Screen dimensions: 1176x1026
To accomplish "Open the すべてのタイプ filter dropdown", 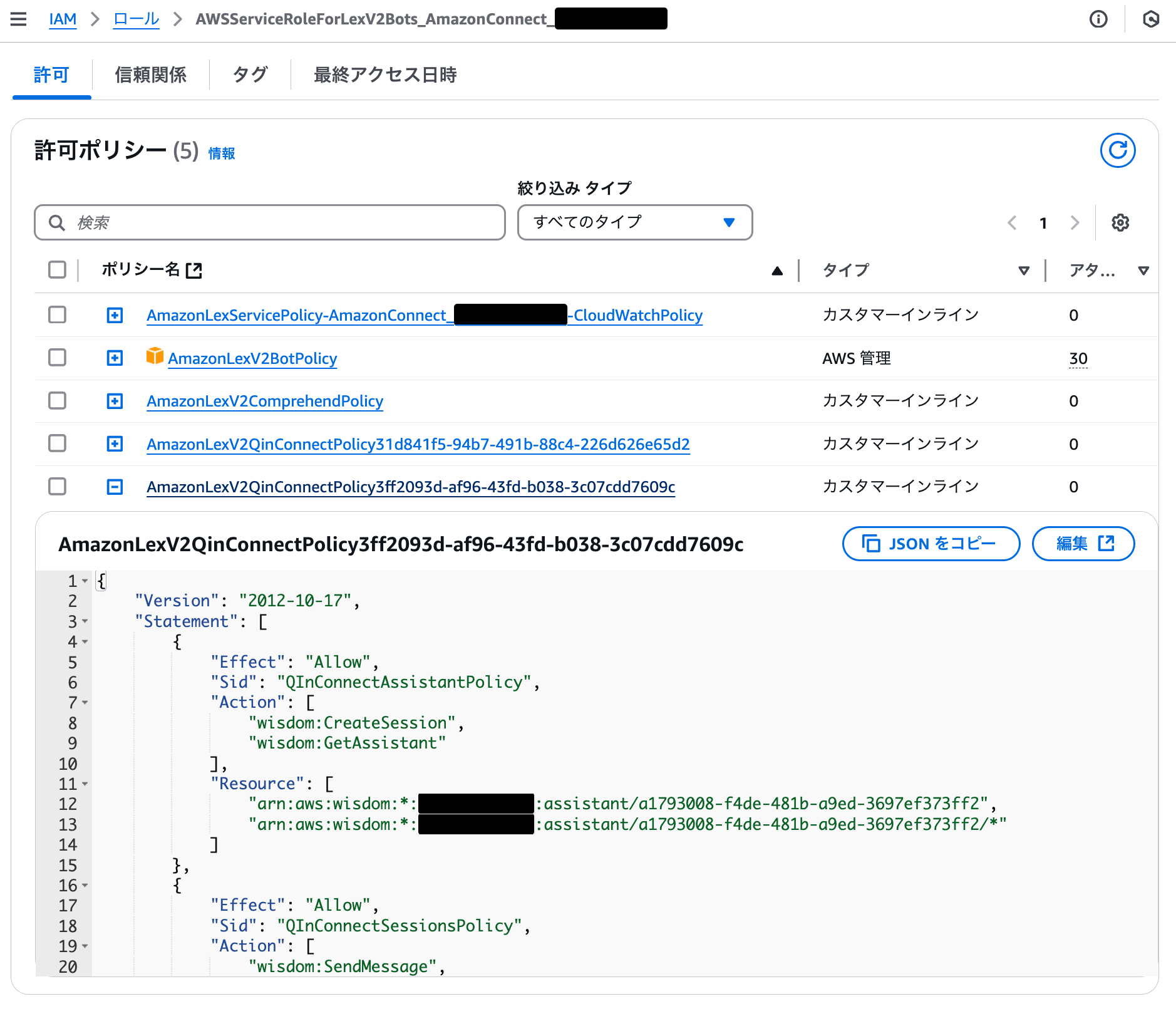I will point(635,222).
